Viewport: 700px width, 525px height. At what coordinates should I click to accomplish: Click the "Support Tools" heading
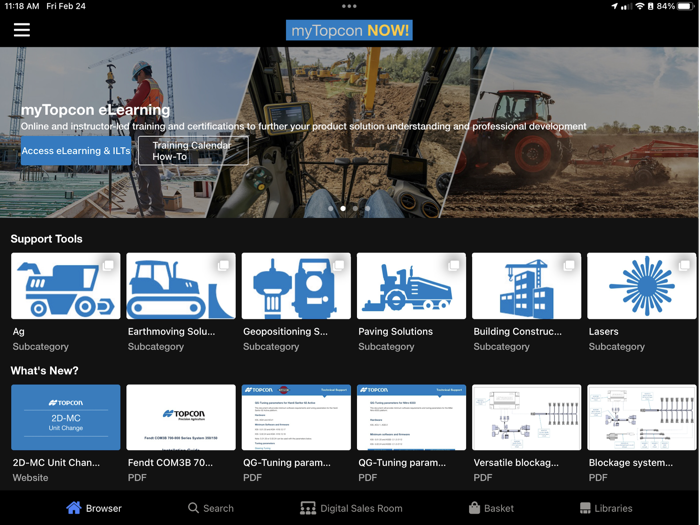click(46, 239)
